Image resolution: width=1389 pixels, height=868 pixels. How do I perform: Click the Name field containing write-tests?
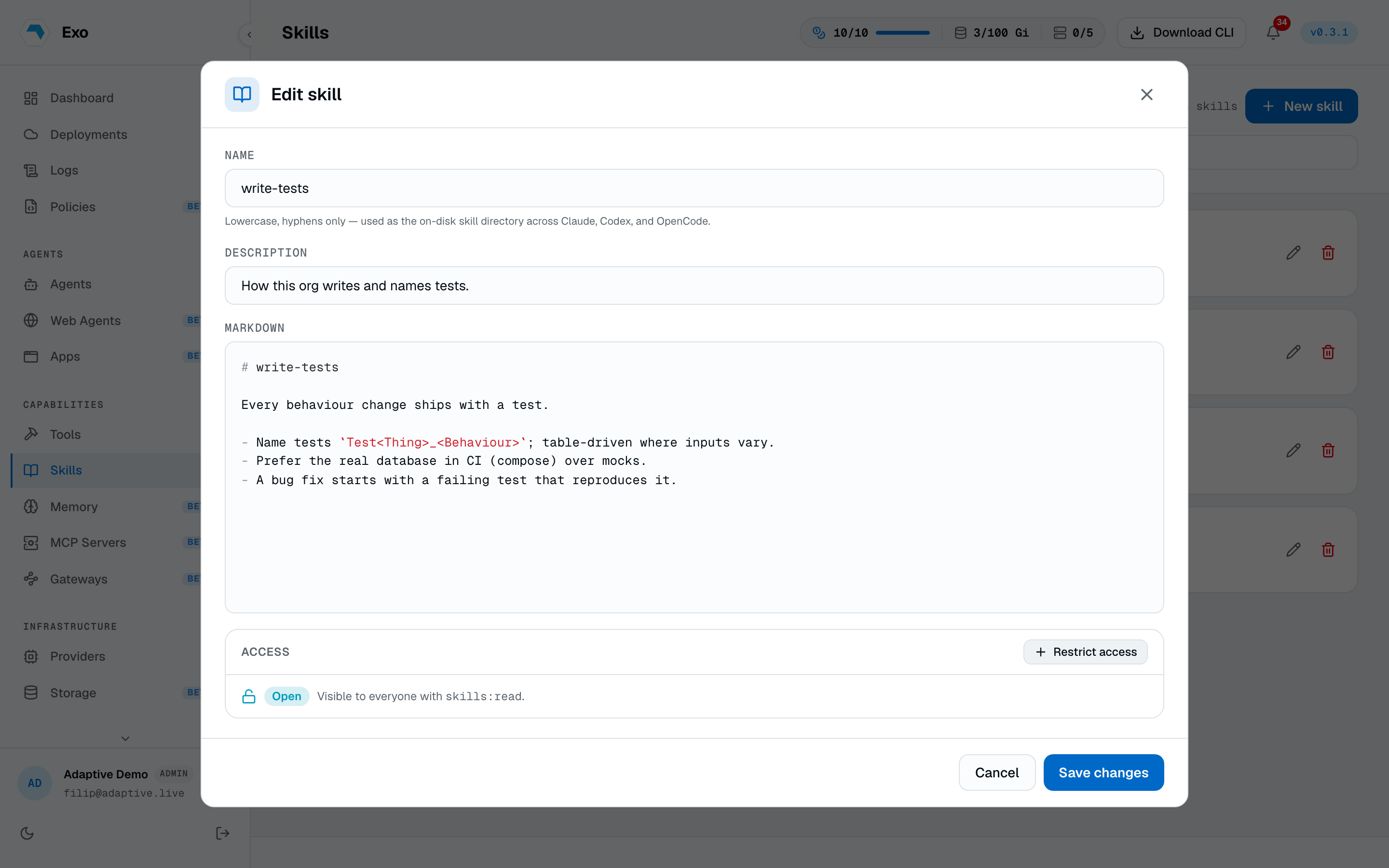694,188
